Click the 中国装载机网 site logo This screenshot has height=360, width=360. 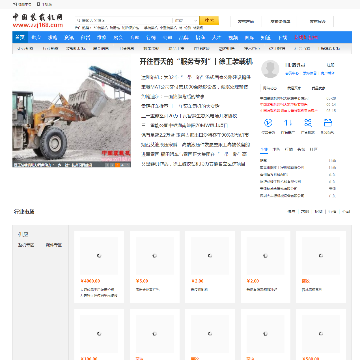(x=38, y=20)
